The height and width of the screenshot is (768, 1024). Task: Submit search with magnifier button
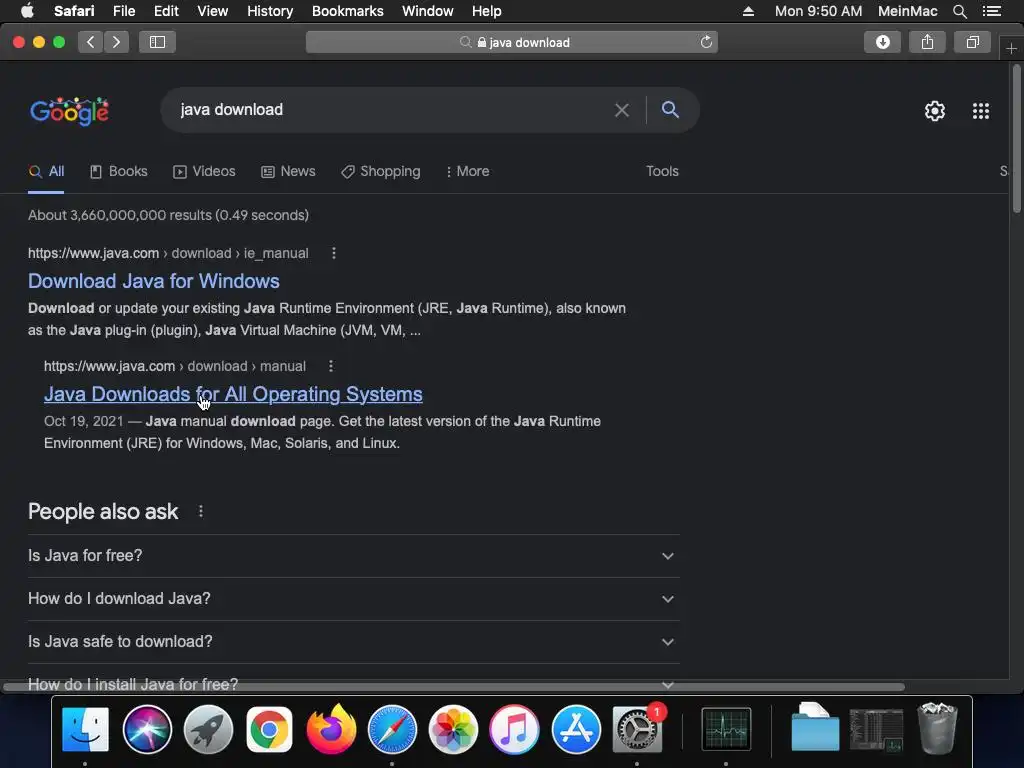670,109
